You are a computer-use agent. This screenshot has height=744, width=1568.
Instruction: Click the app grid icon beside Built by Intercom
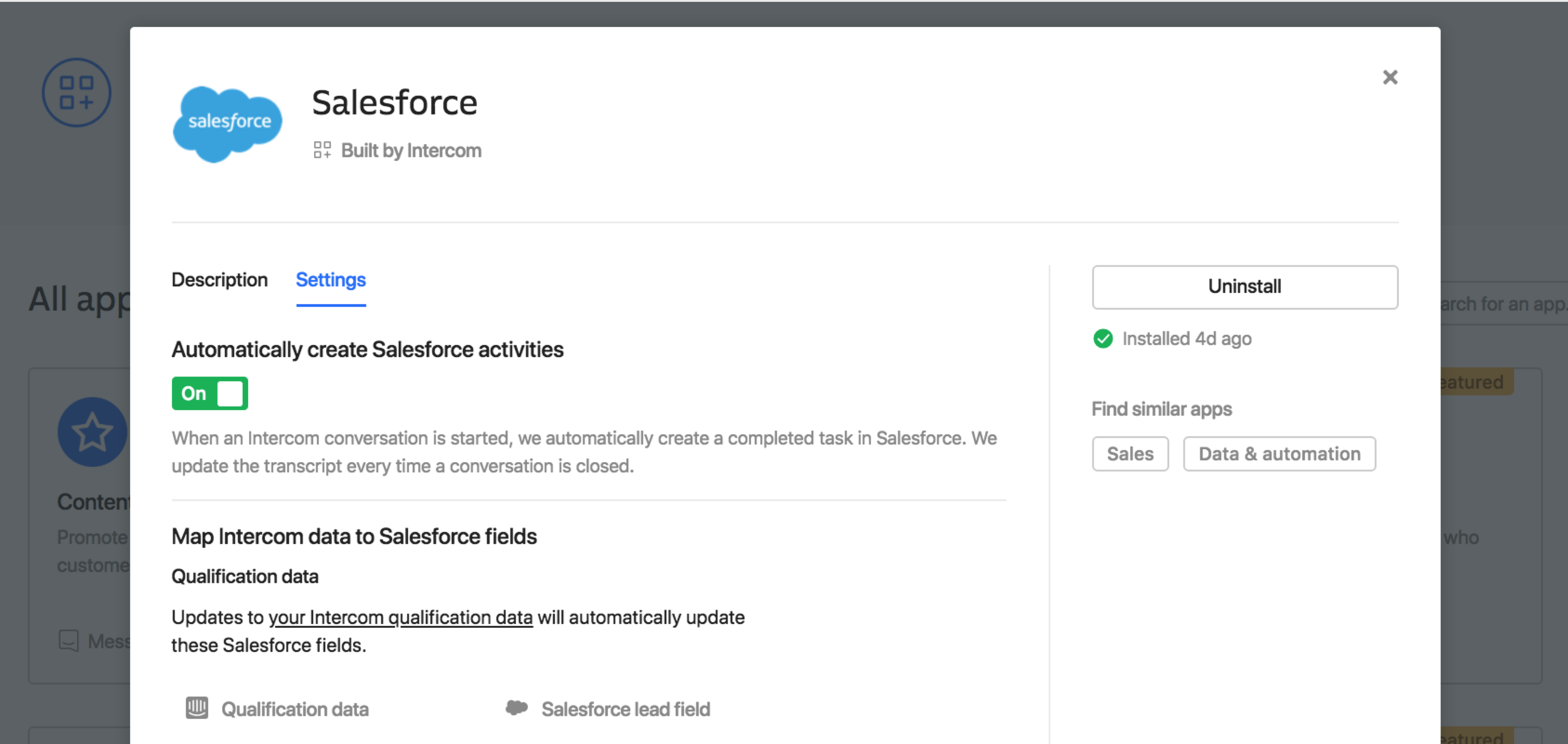point(322,150)
